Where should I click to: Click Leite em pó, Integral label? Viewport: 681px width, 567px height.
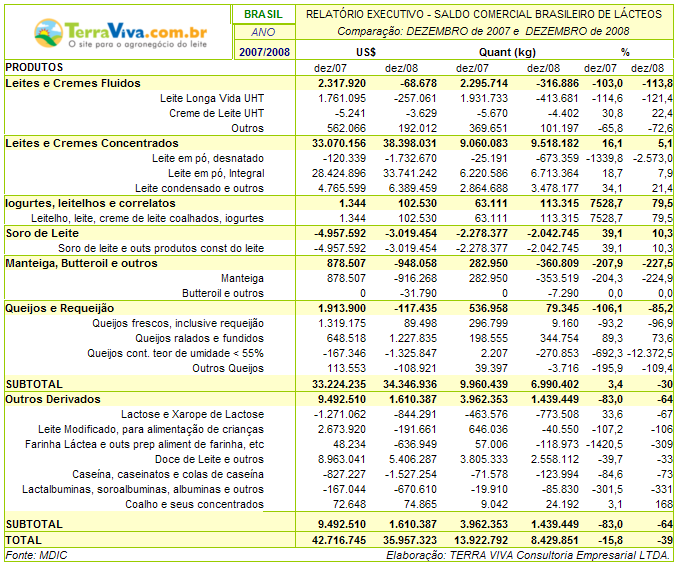click(216, 173)
